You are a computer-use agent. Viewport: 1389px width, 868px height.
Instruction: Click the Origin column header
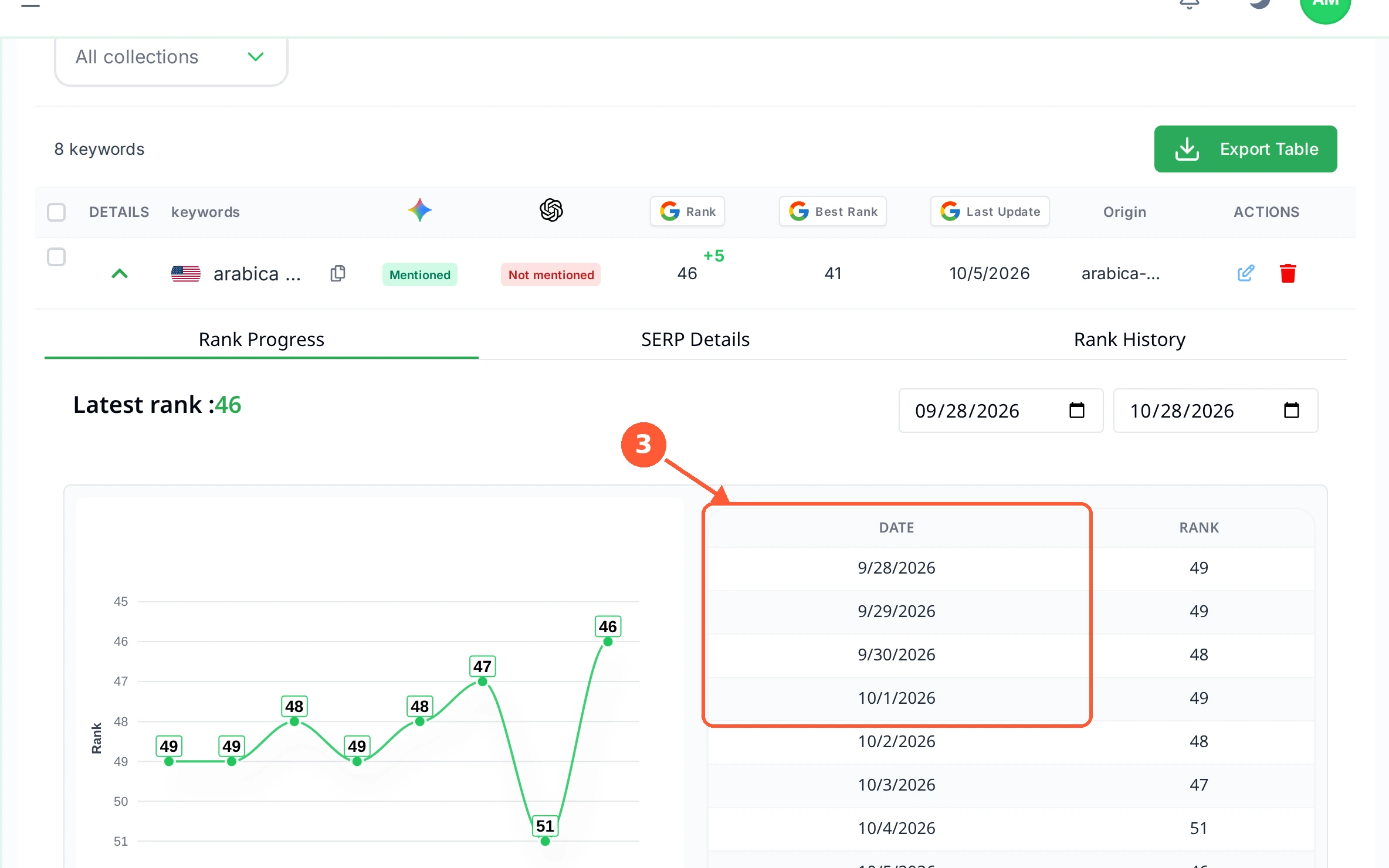pos(1124,212)
